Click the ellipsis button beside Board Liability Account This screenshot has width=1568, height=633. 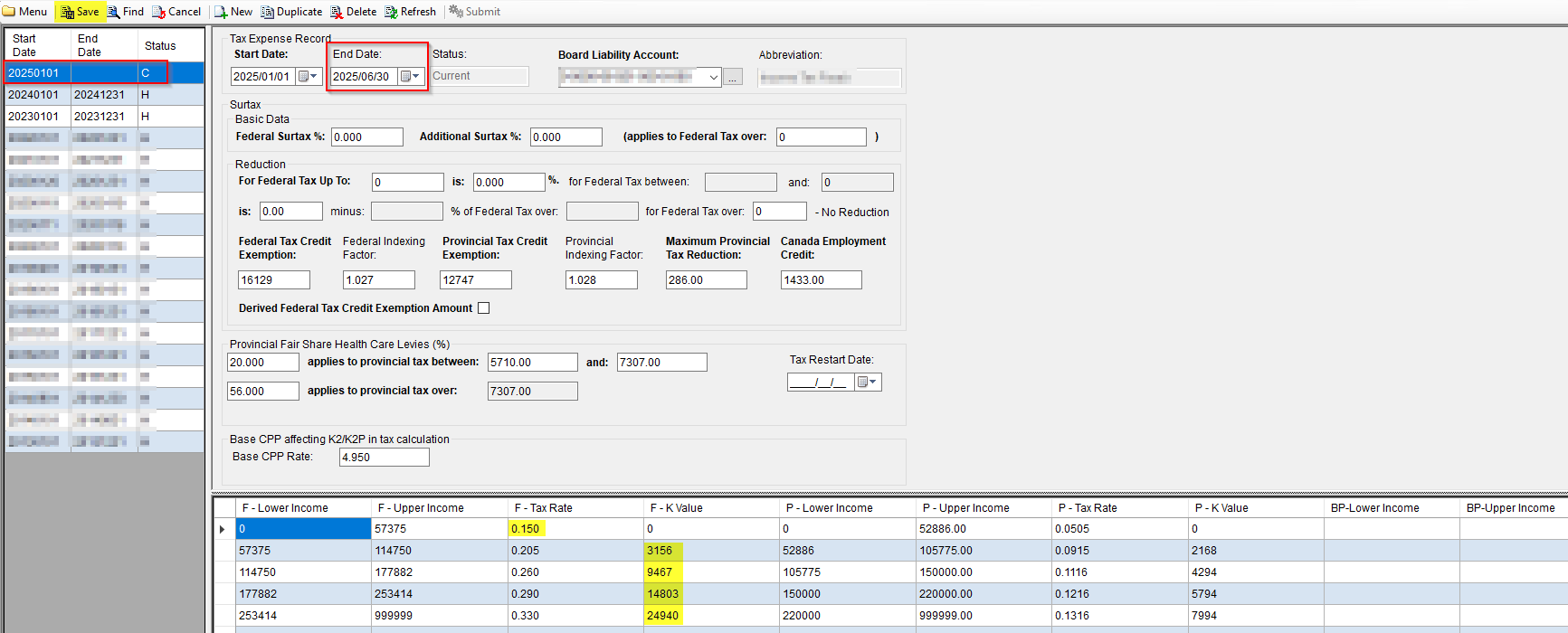coord(733,78)
